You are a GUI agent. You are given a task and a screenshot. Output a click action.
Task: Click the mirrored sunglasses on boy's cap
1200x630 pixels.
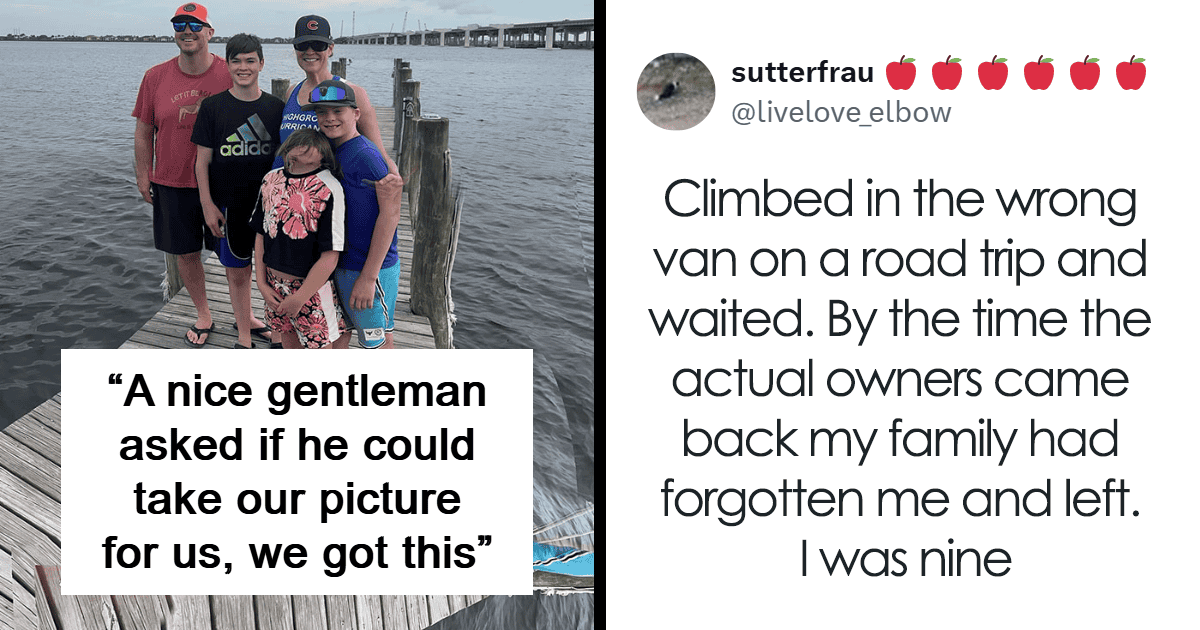point(330,96)
